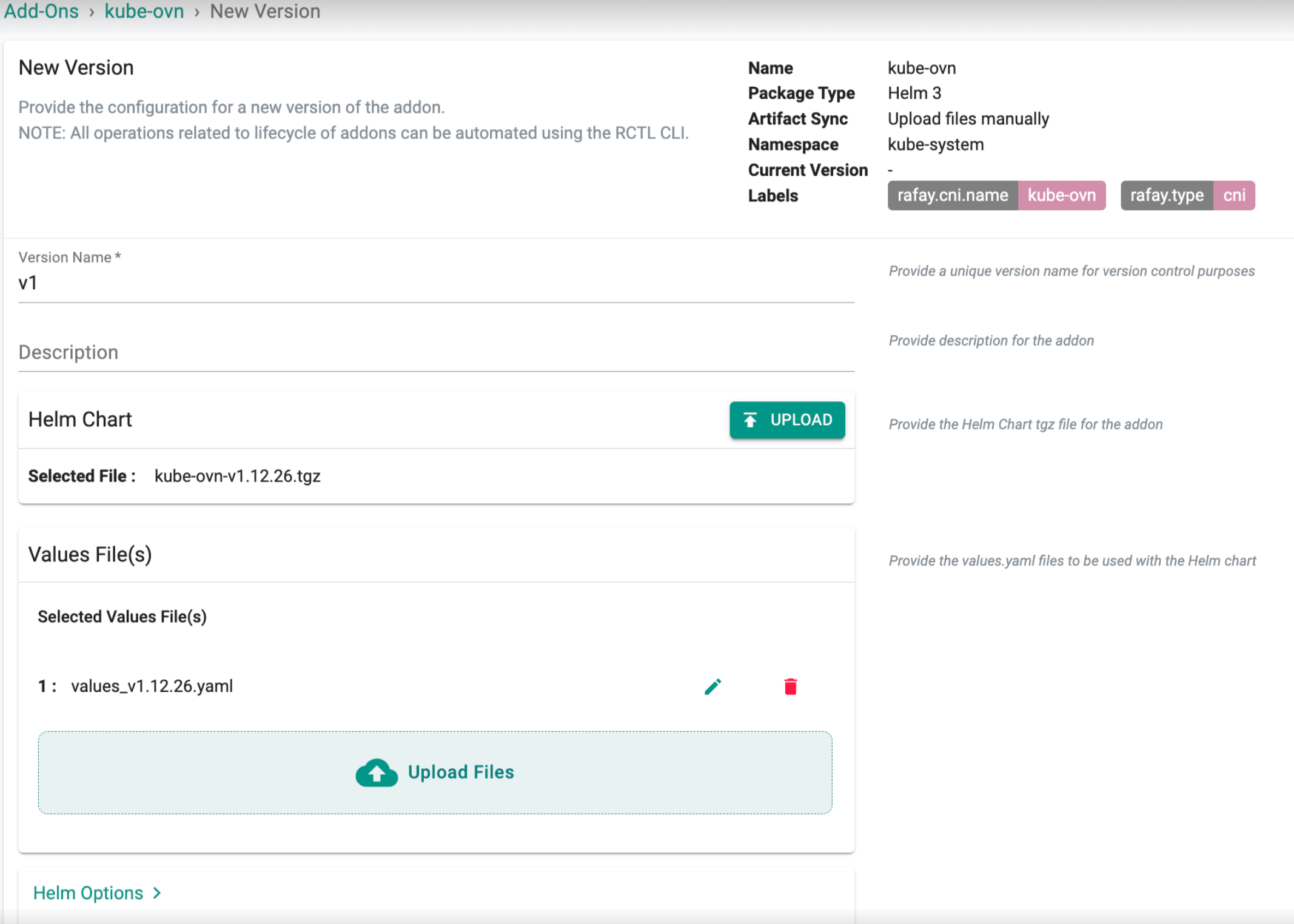Click the Version Name input field

[437, 283]
